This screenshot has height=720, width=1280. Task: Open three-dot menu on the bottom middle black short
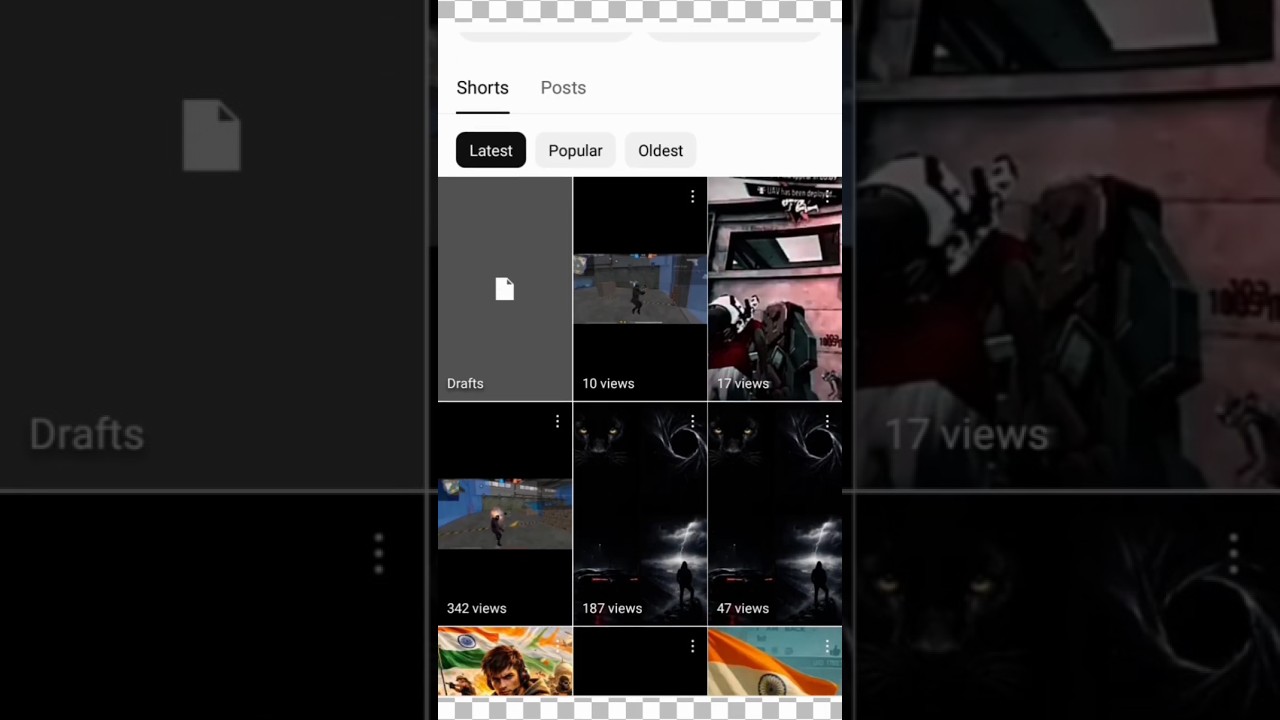click(x=692, y=647)
